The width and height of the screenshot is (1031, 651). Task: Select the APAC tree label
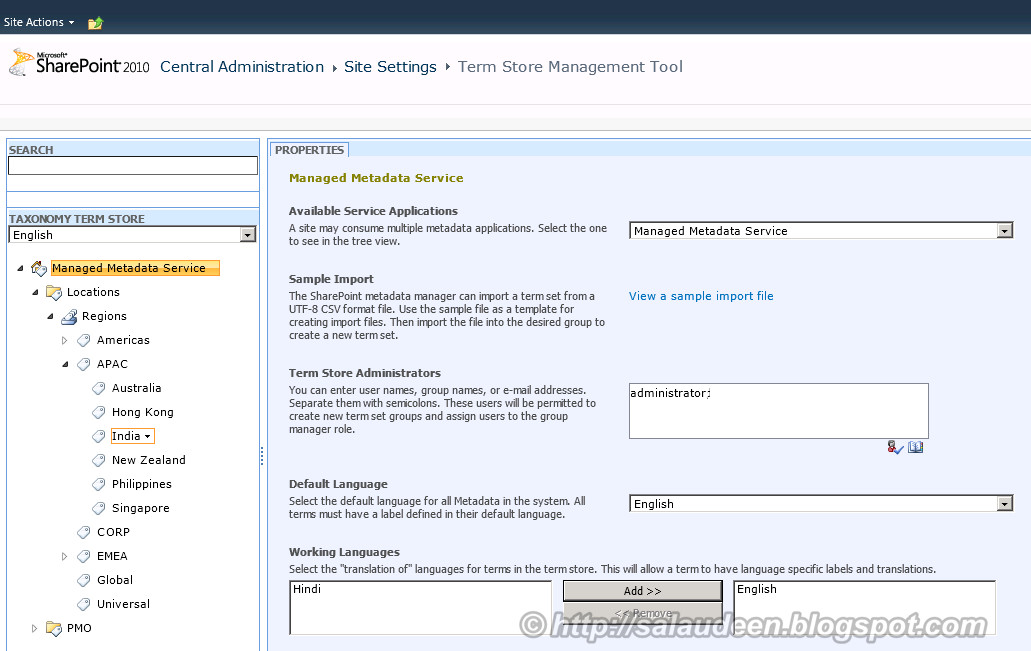112,364
